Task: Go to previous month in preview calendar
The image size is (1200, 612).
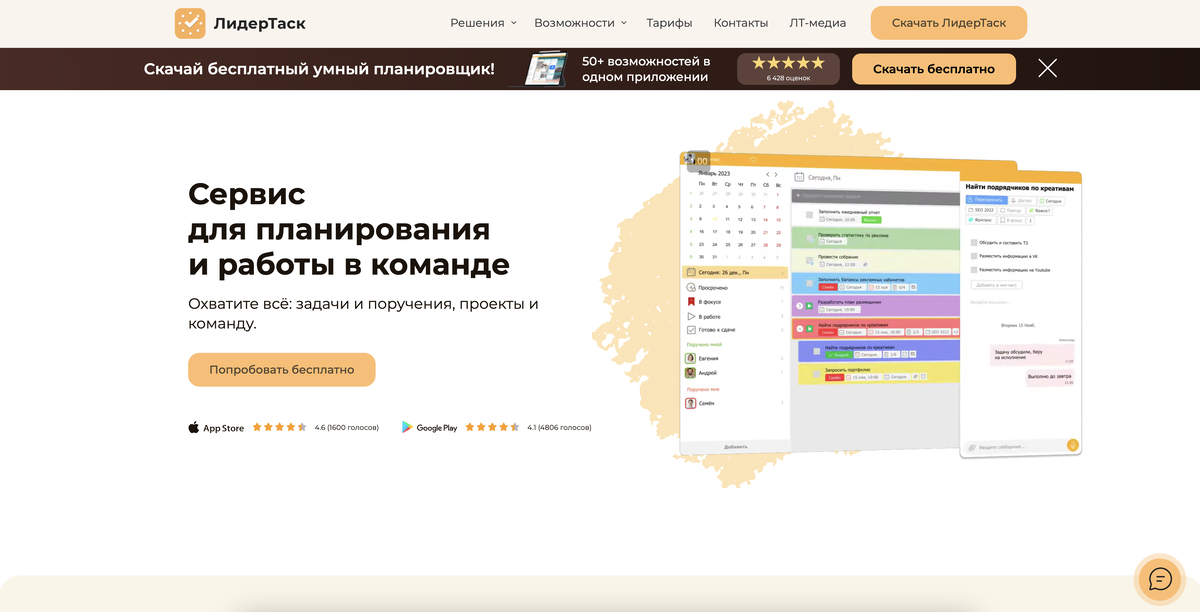Action: click(x=768, y=174)
